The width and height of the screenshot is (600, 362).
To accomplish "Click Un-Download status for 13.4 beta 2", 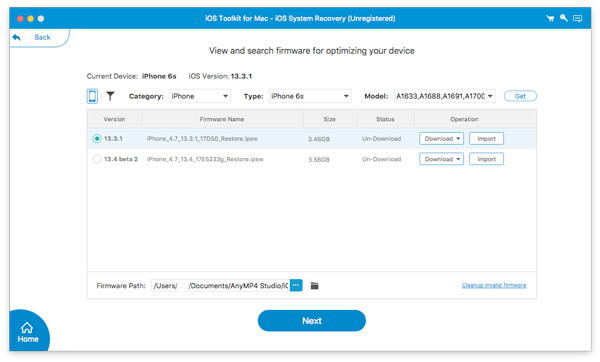I will pos(382,159).
